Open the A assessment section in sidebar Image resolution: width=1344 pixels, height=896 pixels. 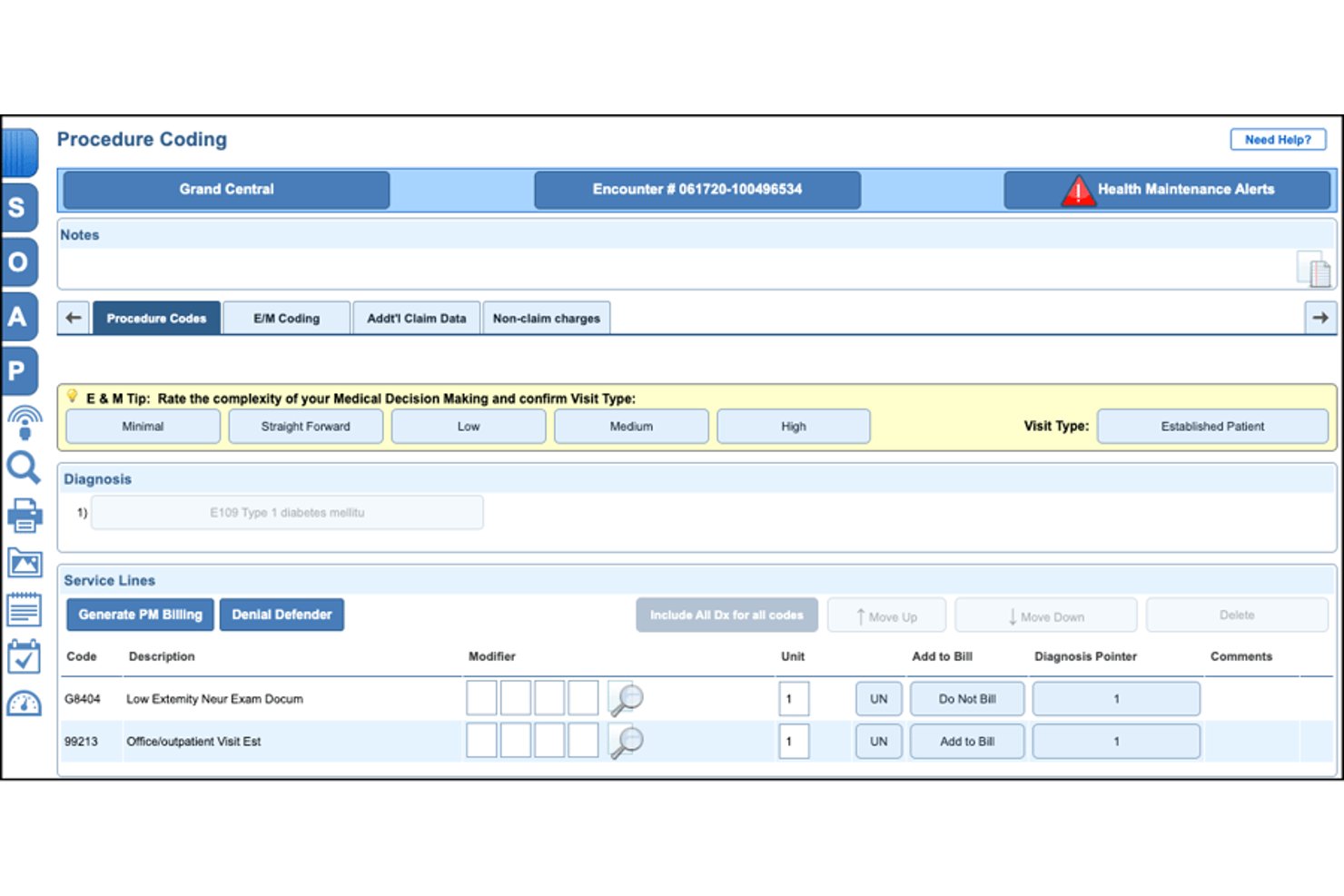click(18, 316)
